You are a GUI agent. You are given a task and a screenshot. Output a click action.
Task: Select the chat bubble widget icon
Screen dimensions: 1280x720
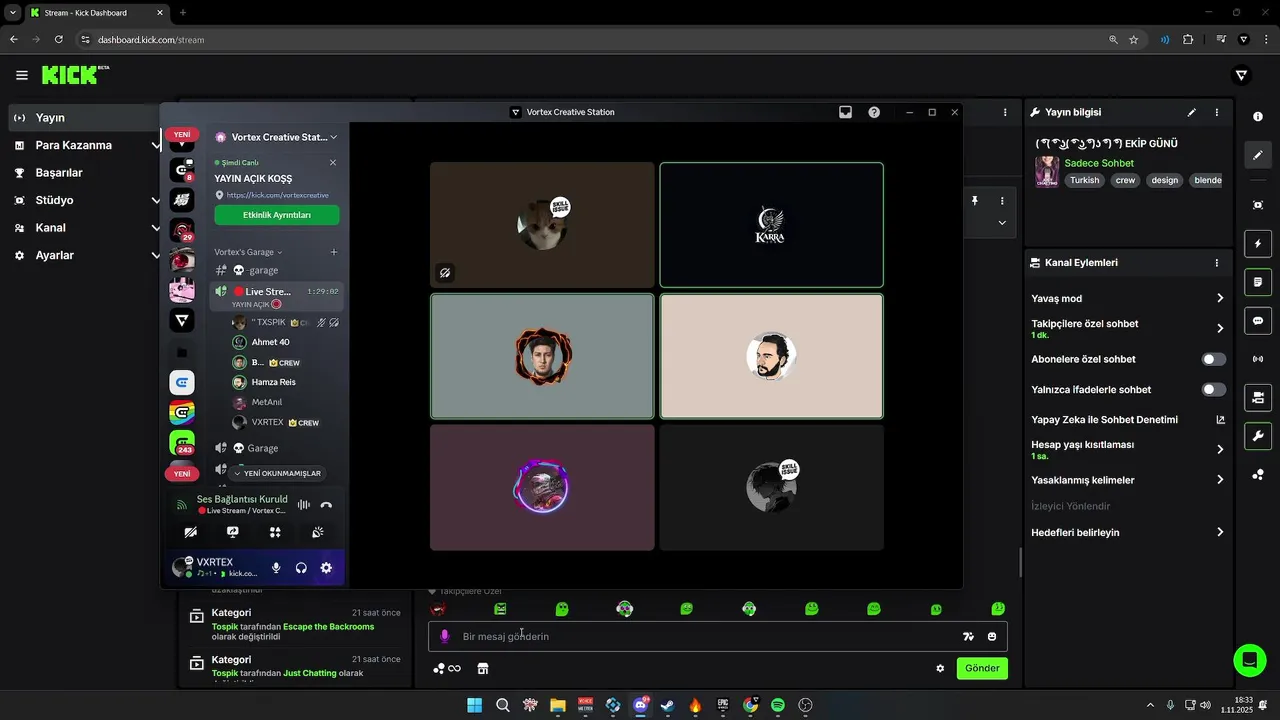click(1258, 321)
